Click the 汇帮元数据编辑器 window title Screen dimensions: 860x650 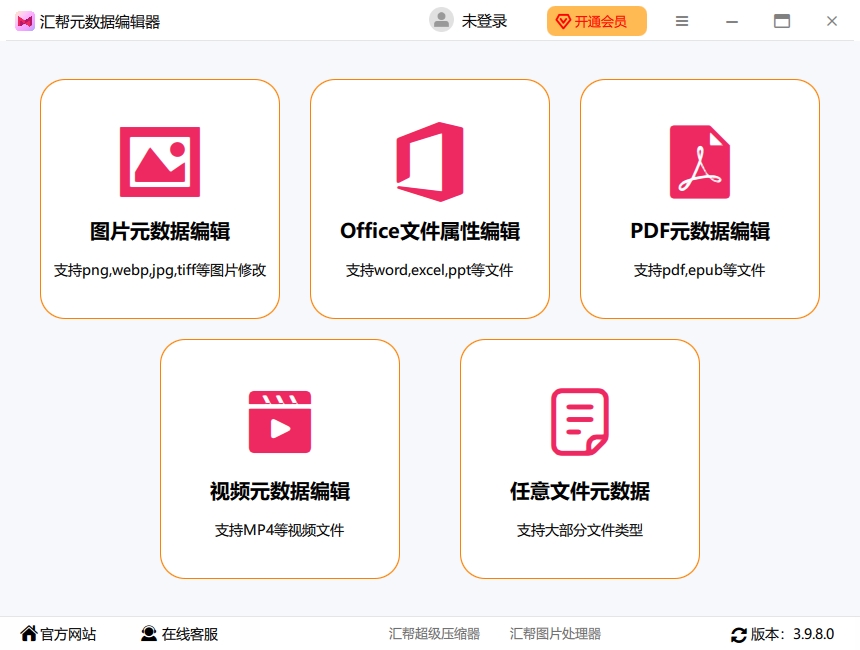[x=99, y=22]
